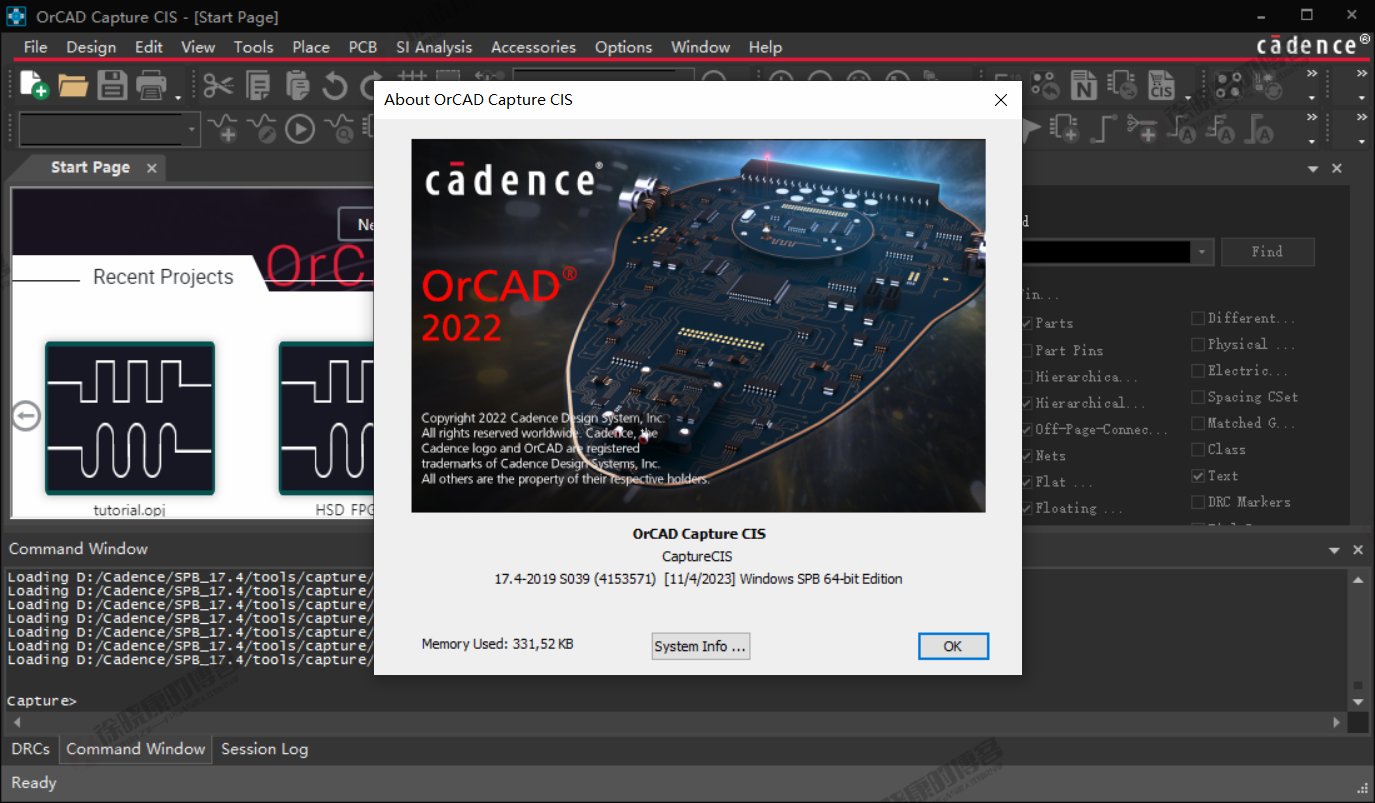Click the back annotate toolbar icon
This screenshot has height=803, width=1375.
1045,85
